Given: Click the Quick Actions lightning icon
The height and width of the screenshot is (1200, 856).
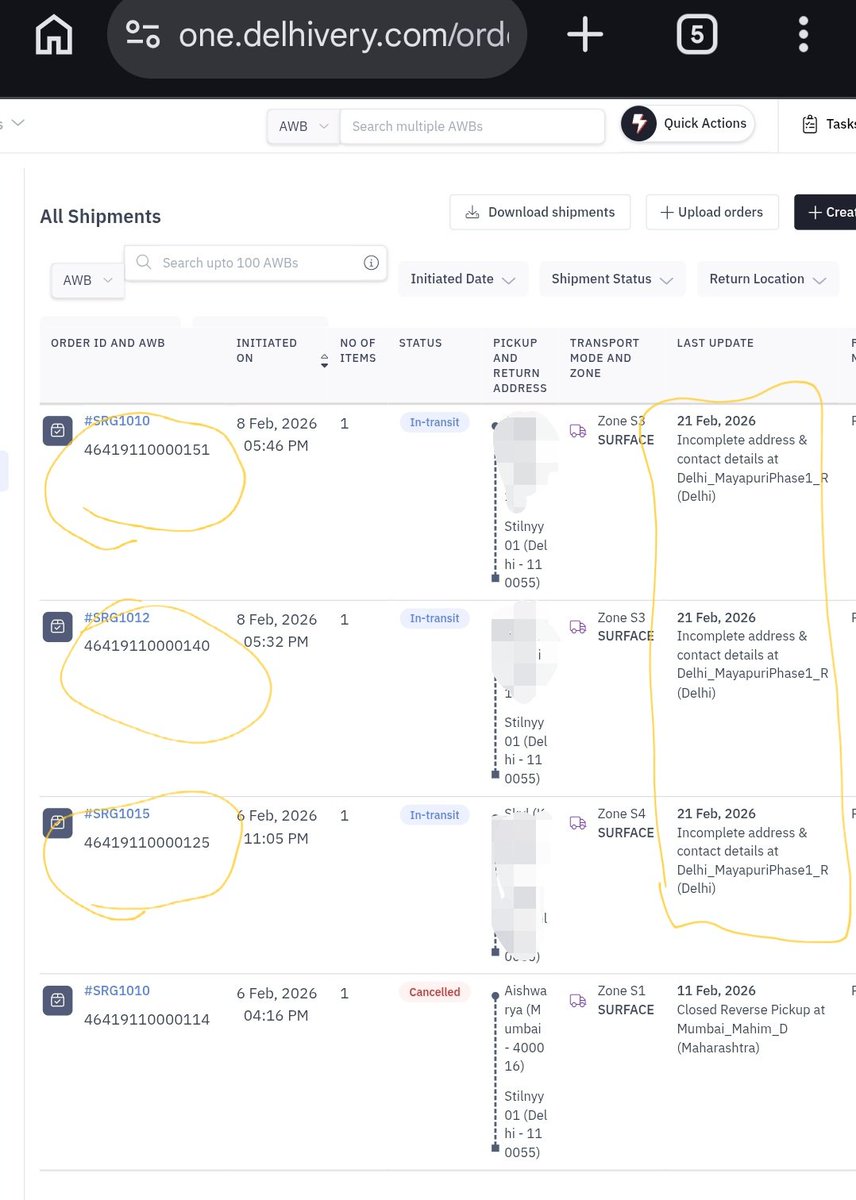Looking at the screenshot, I should pyautogui.click(x=639, y=124).
